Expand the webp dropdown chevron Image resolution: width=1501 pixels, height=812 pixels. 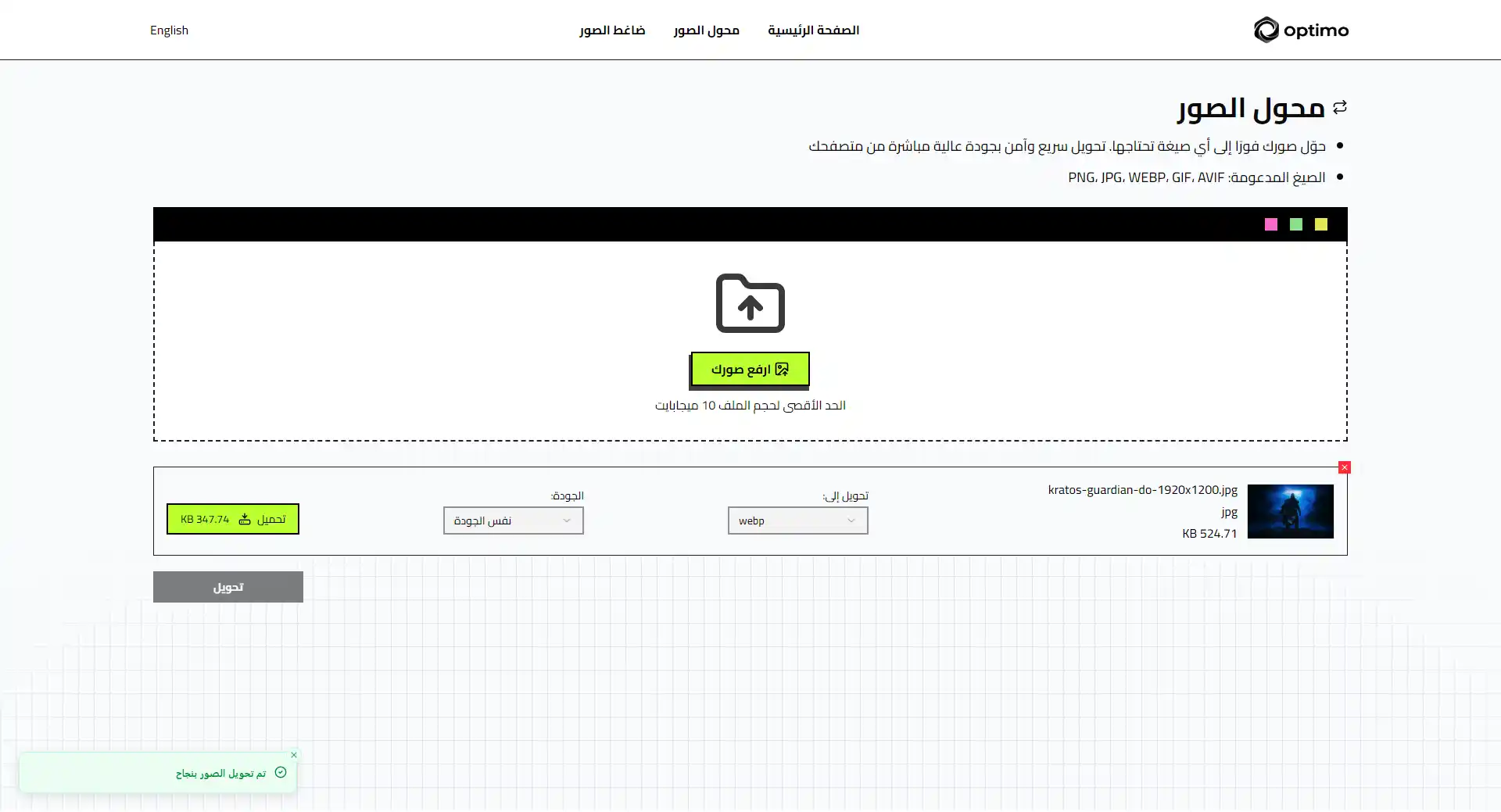(851, 520)
